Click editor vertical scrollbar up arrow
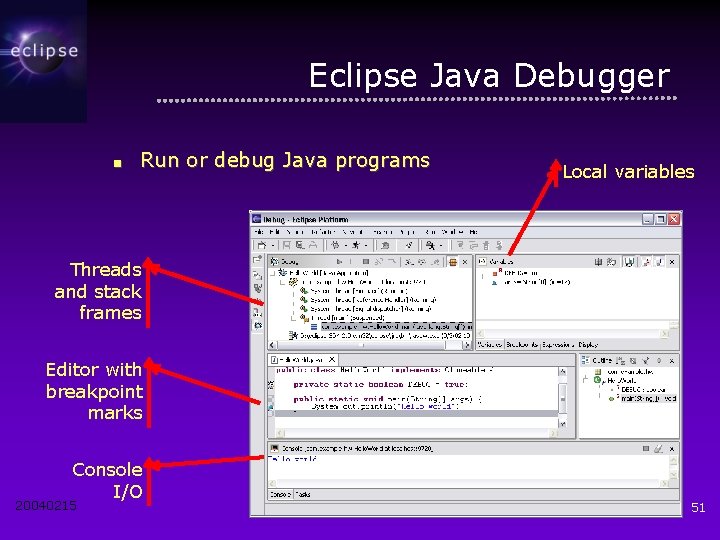 [x=562, y=371]
